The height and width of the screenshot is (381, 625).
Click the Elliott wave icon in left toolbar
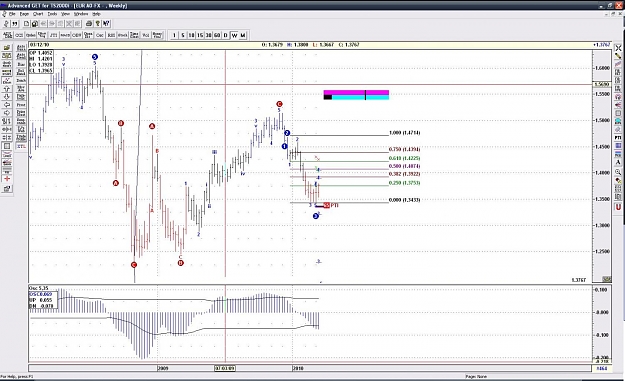(x=7, y=81)
